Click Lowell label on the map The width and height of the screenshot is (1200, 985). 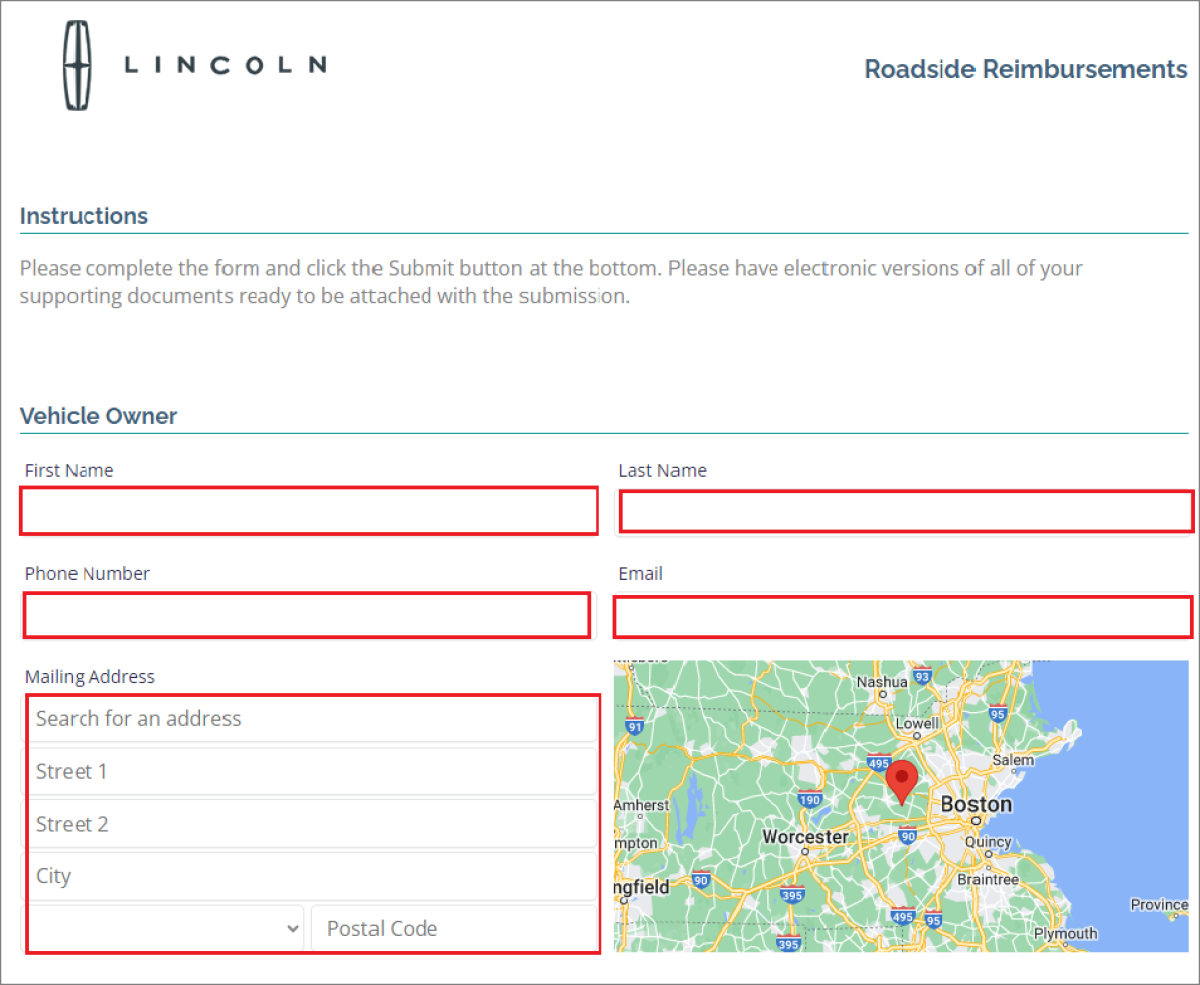coord(917,723)
